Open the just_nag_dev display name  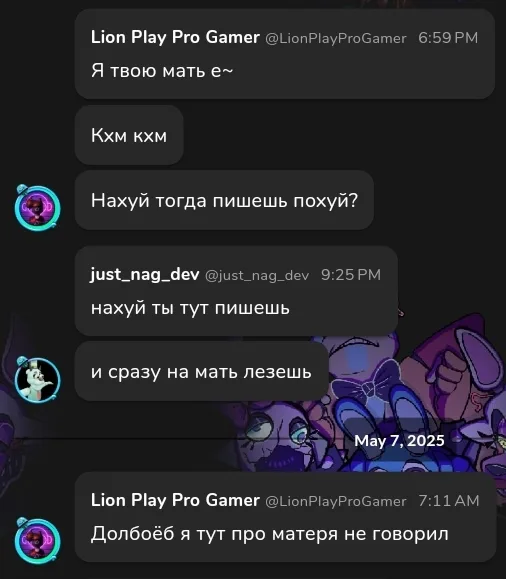click(145, 274)
